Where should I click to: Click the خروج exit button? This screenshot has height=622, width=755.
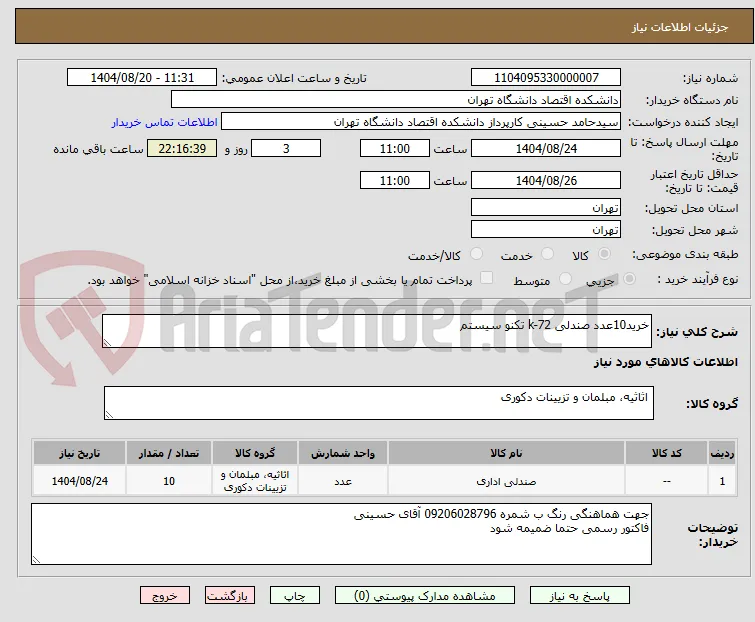(165, 596)
